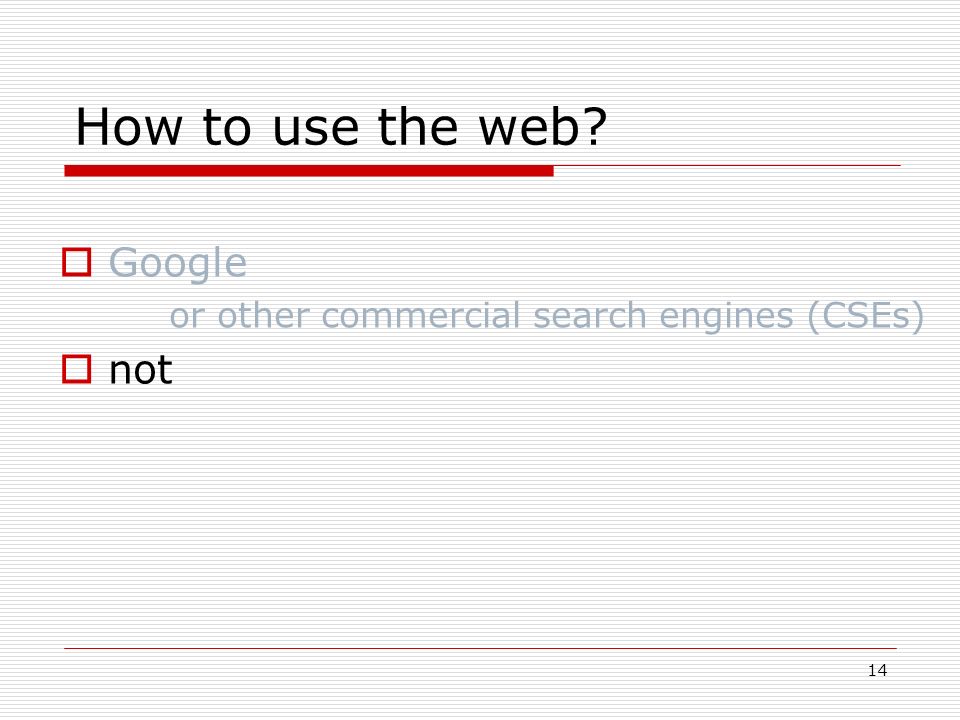
Task: Click the red square bullet beside Google
Action: pyautogui.click(x=77, y=262)
